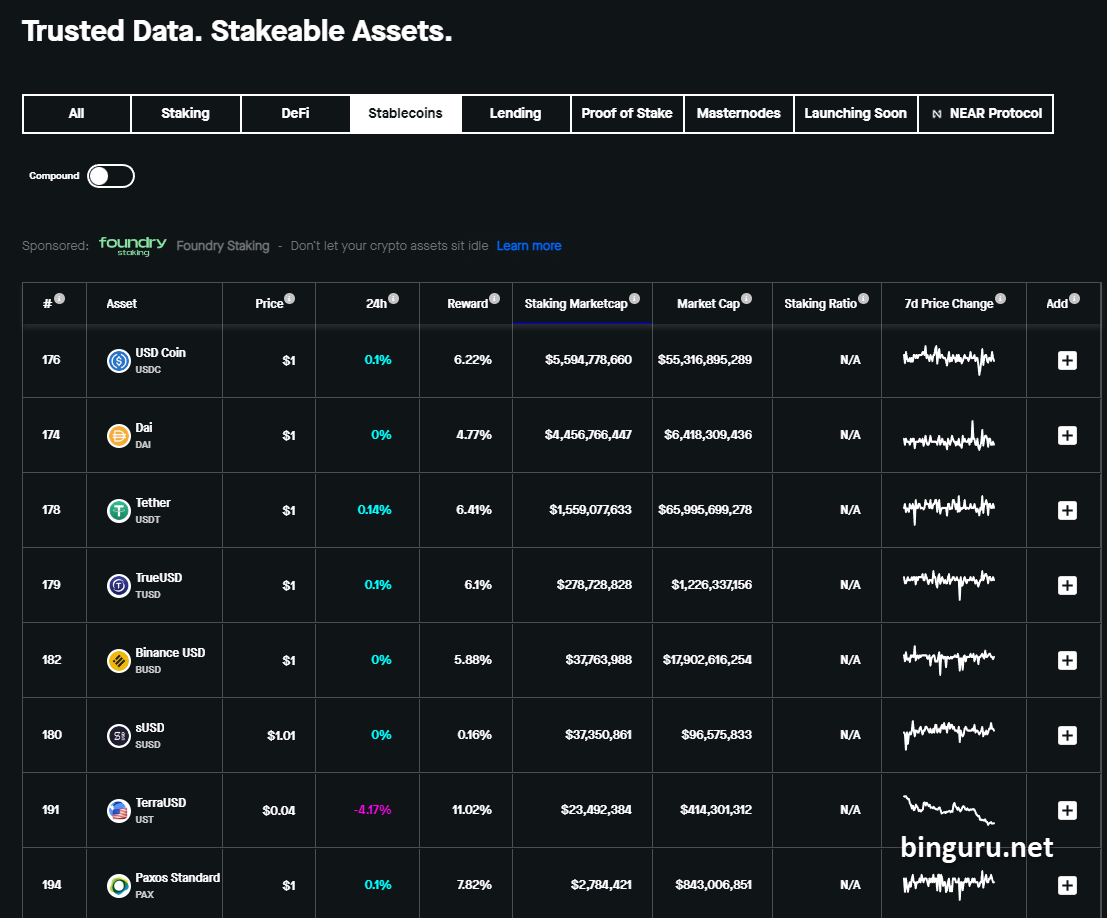The image size is (1107, 918).
Task: Click the sUSD coin logo
Action: coord(119,736)
